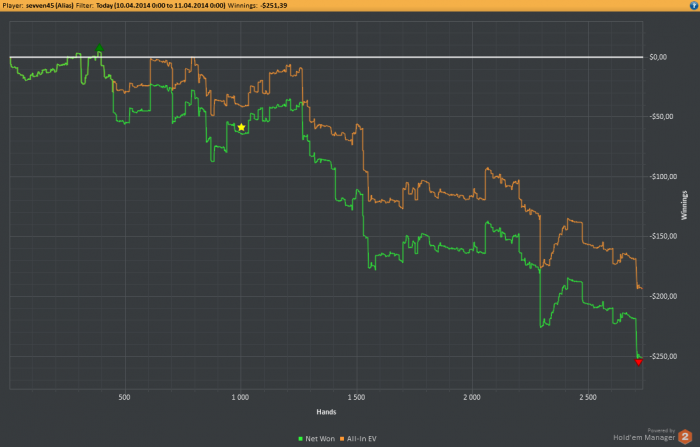Viewport: 700px width, 447px height.
Task: Click the 2 500 hands axis label
Action: click(x=588, y=397)
